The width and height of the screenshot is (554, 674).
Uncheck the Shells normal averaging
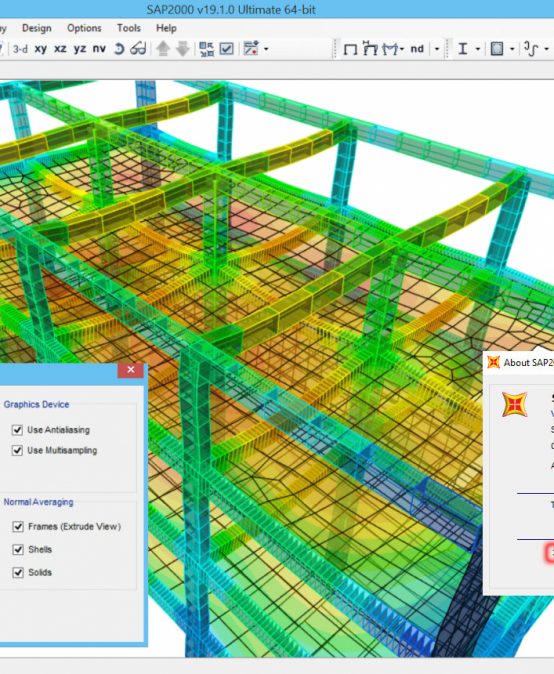(x=18, y=549)
